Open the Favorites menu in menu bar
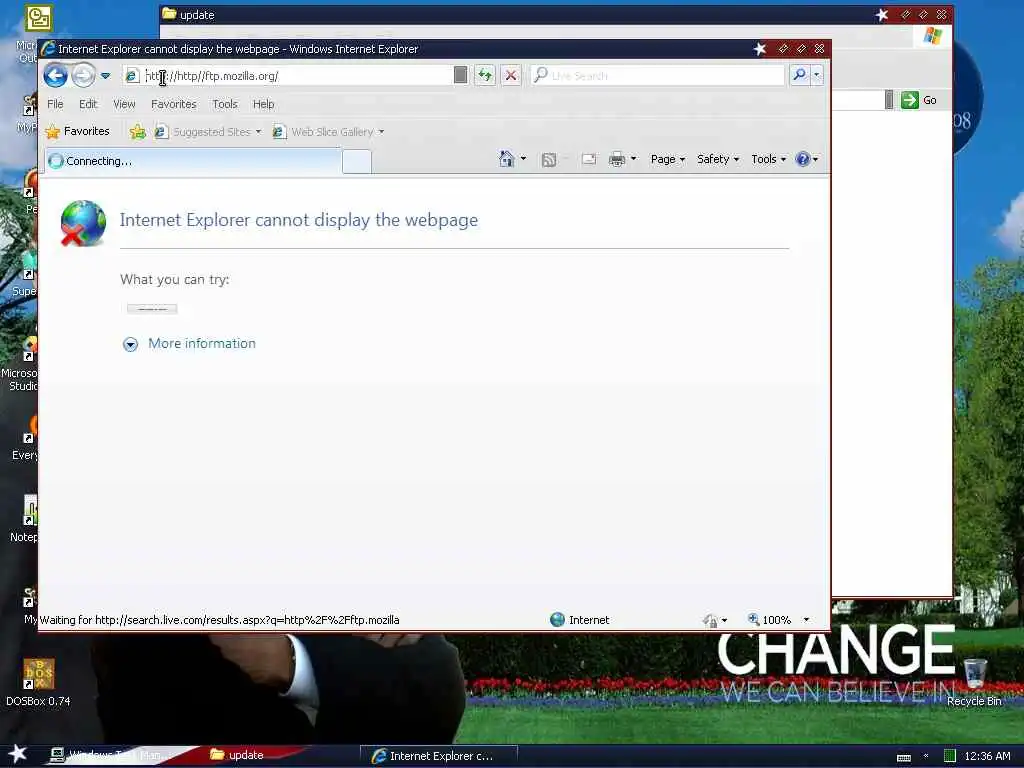The height and width of the screenshot is (768, 1024). coord(174,104)
